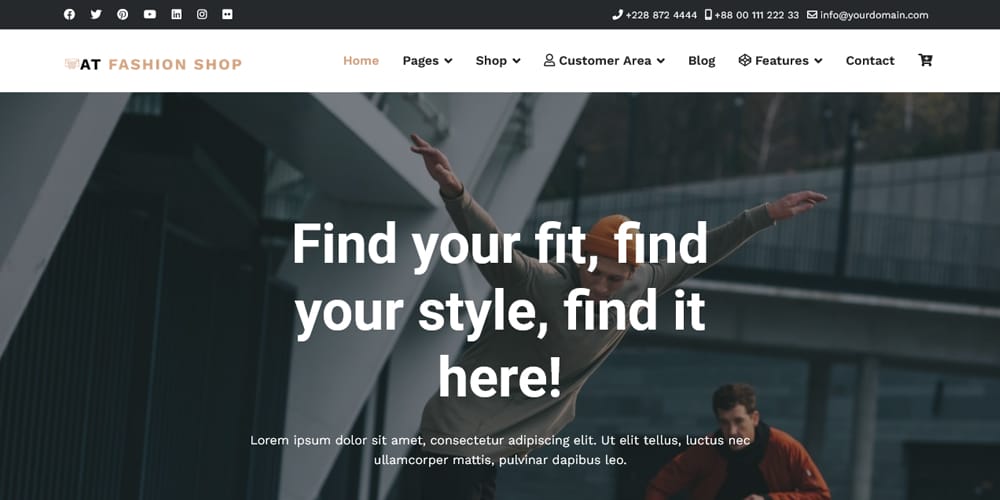The width and height of the screenshot is (1000, 500).
Task: Open the YouTube channel icon
Action: pos(149,14)
